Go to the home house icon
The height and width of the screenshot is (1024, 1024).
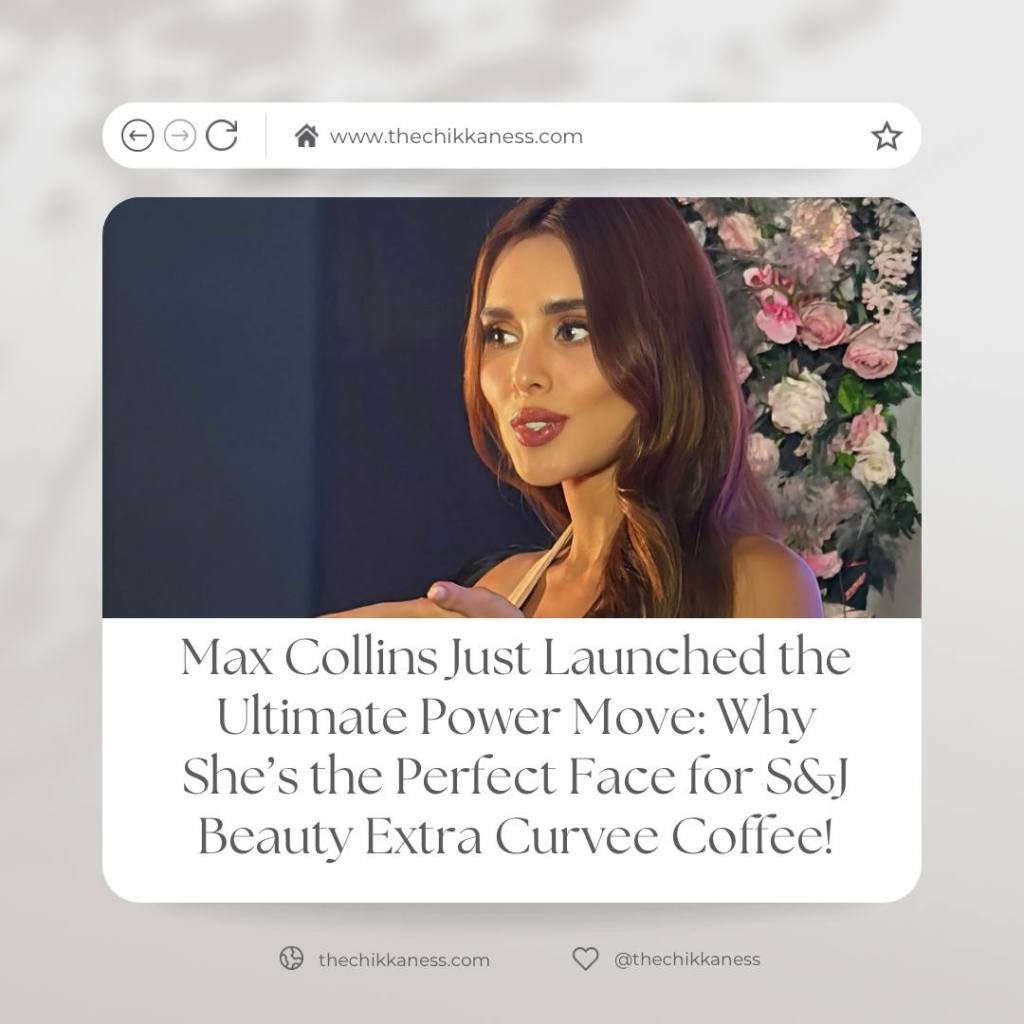click(x=306, y=136)
